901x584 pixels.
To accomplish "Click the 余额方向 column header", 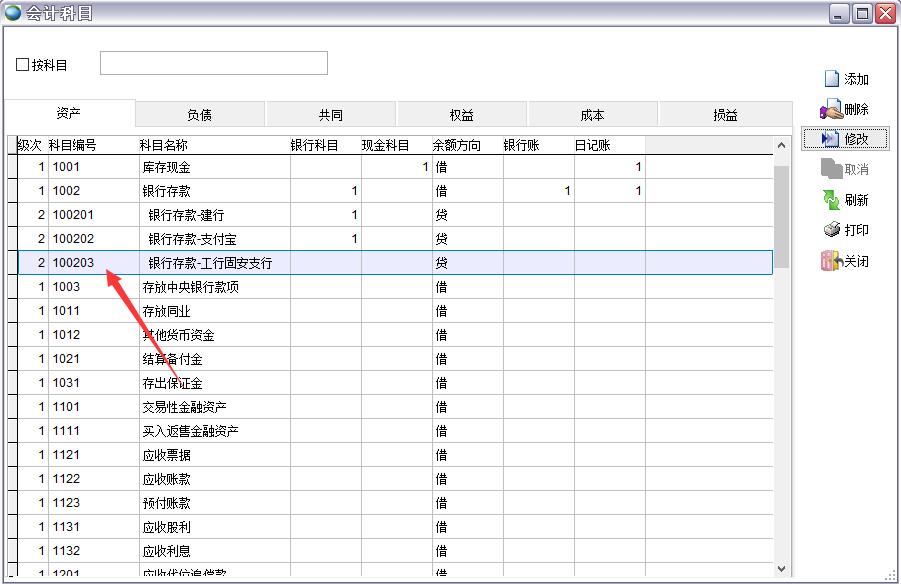I will 456,145.
